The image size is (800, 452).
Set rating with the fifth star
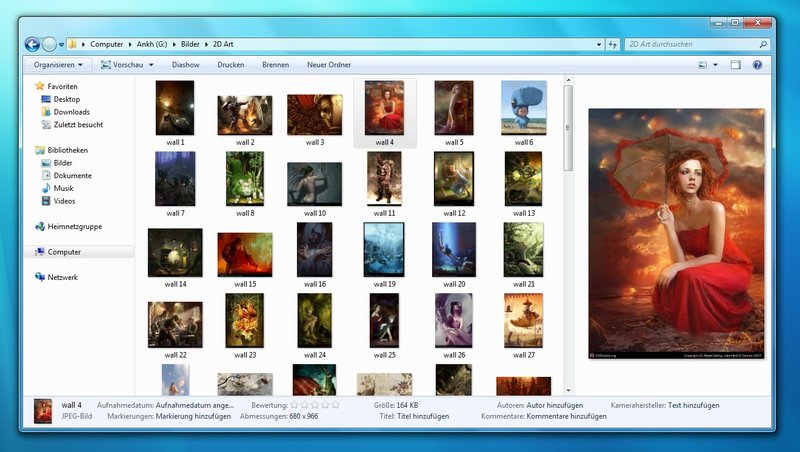point(335,405)
